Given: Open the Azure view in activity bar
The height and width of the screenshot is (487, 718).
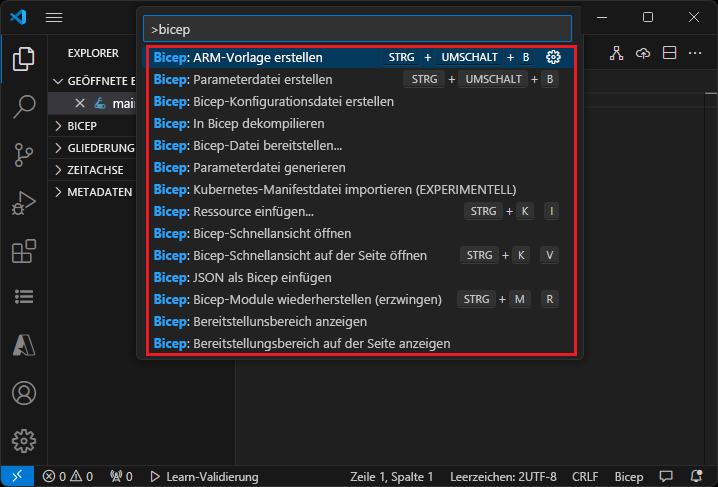Looking at the screenshot, I should [x=24, y=344].
